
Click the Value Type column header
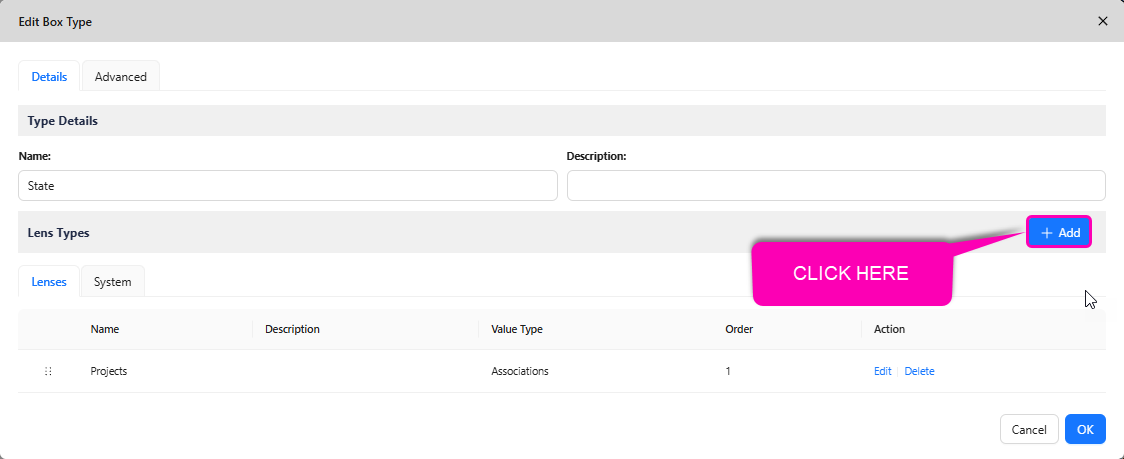[516, 329]
